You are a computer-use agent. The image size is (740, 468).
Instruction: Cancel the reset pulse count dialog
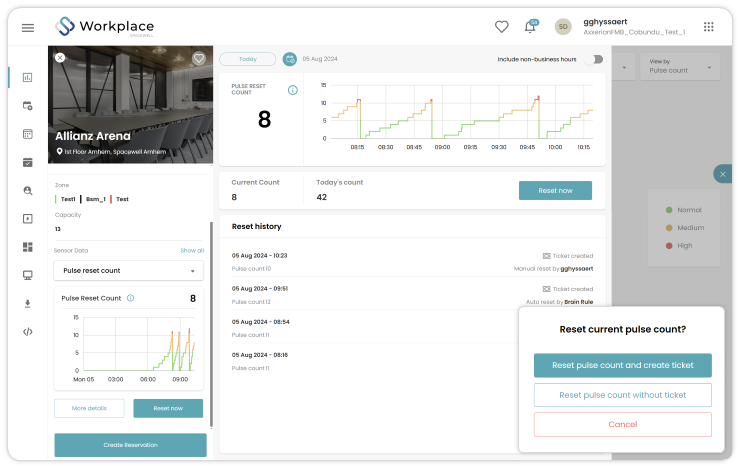(622, 424)
